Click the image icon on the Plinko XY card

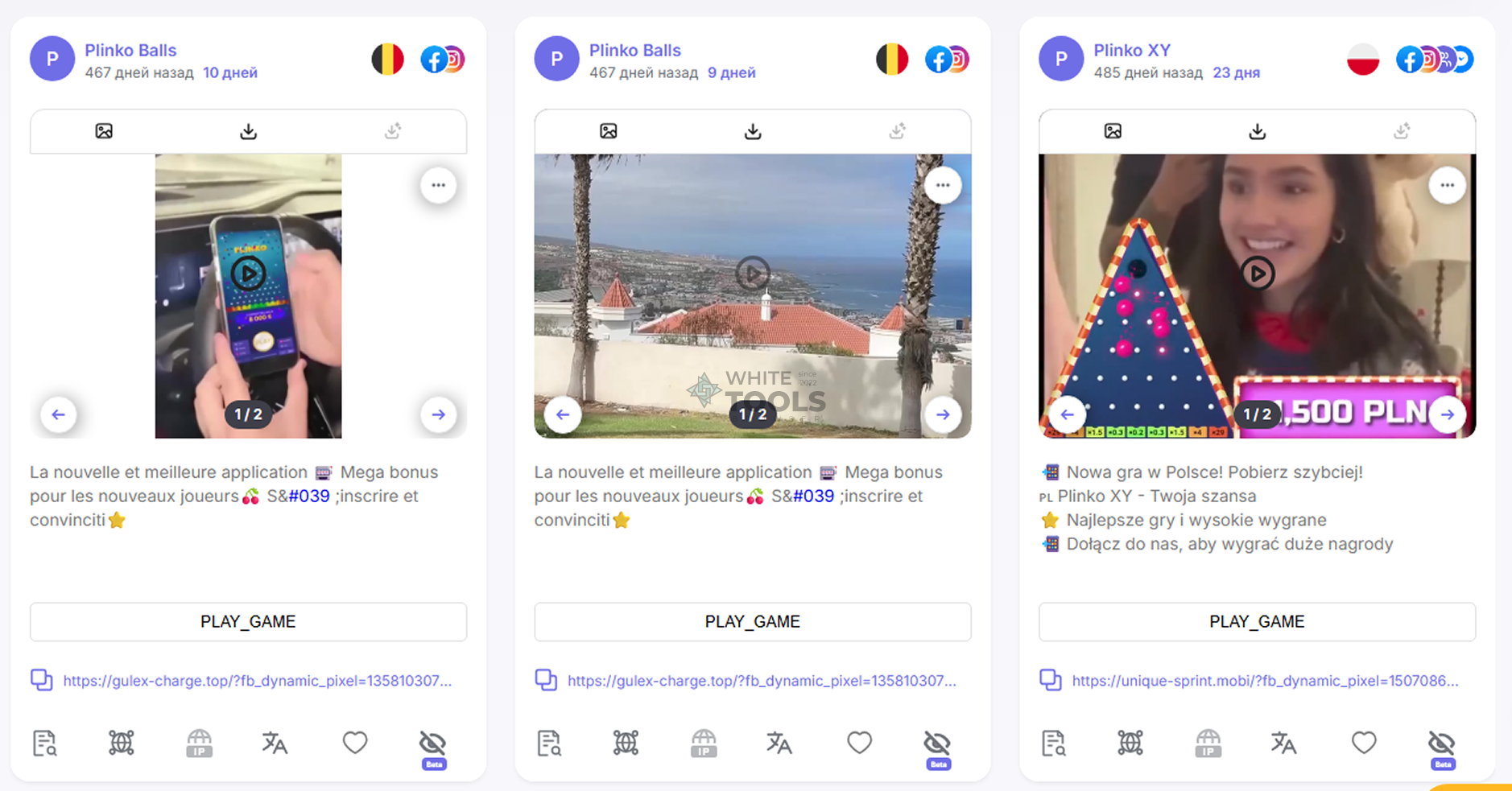(x=1113, y=131)
